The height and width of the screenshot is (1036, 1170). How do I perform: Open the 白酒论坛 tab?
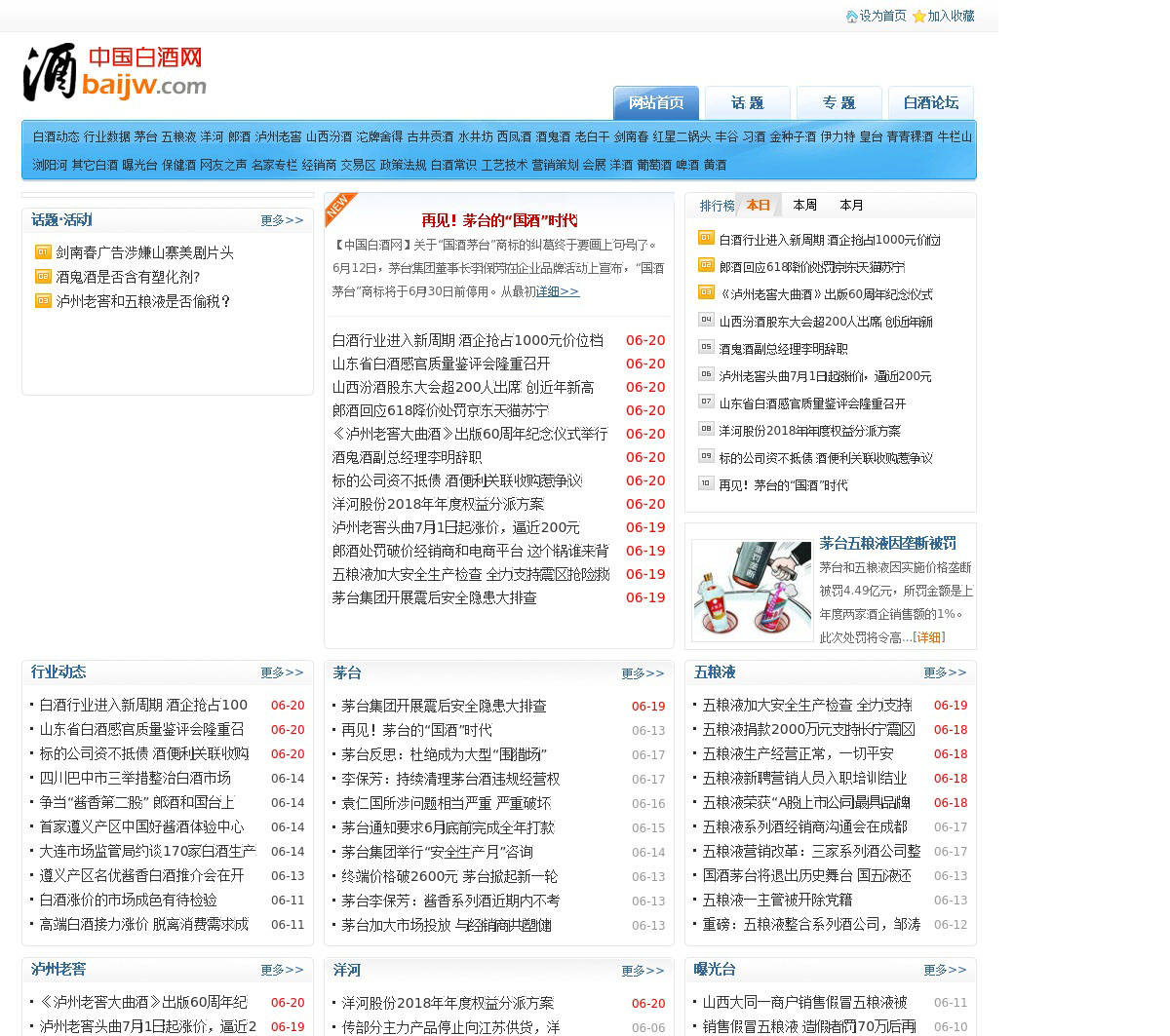click(x=931, y=103)
